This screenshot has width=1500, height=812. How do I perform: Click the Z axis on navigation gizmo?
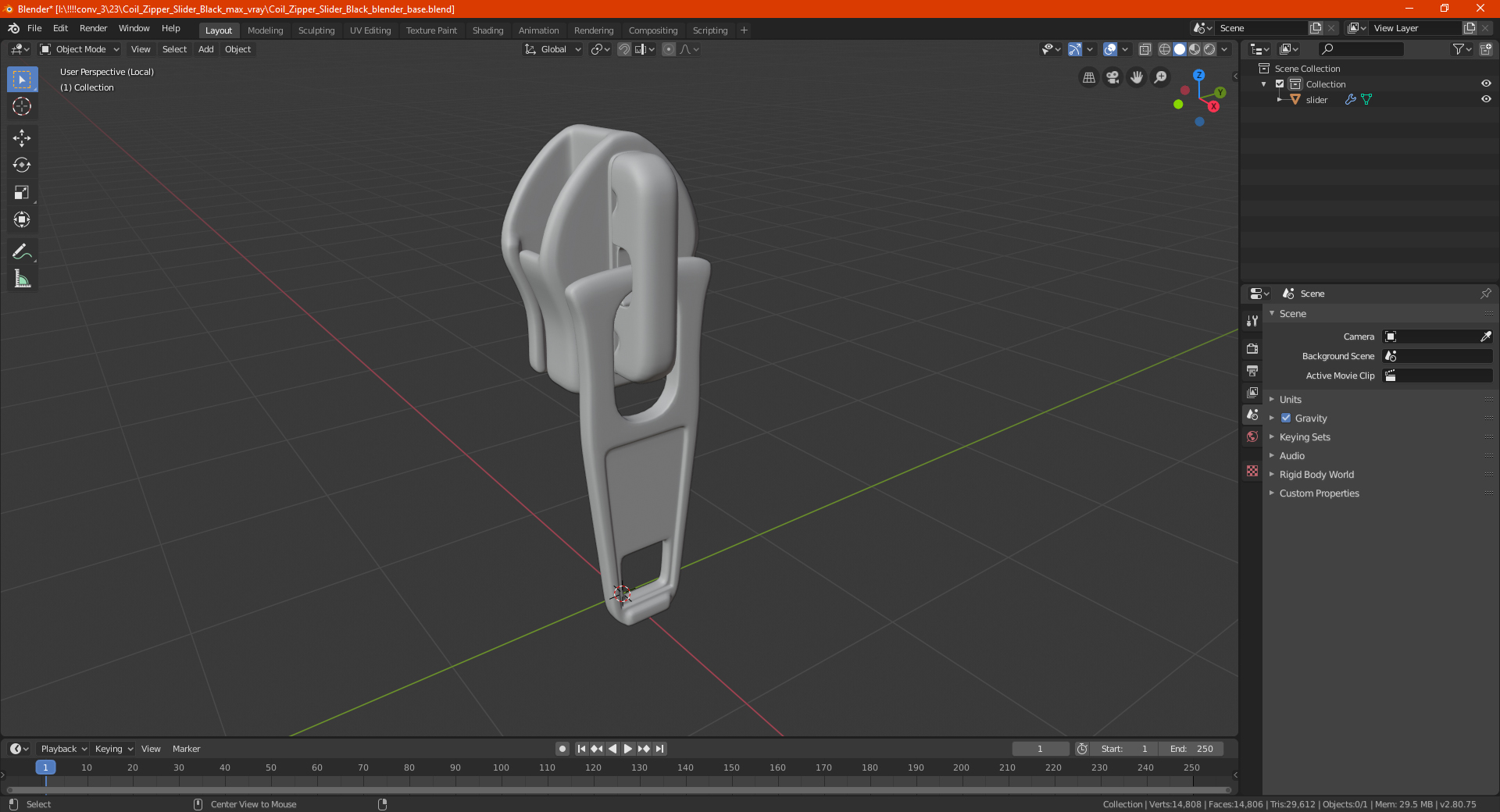(1198, 76)
